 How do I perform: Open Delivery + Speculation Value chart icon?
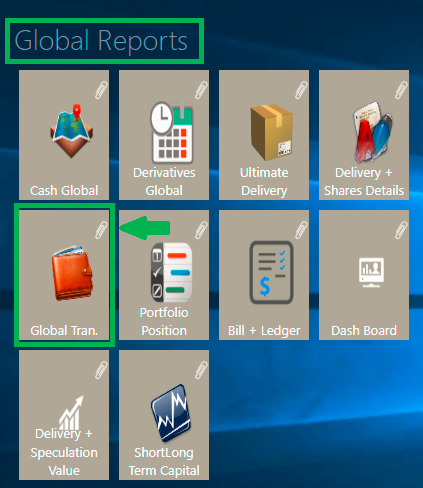point(71,413)
